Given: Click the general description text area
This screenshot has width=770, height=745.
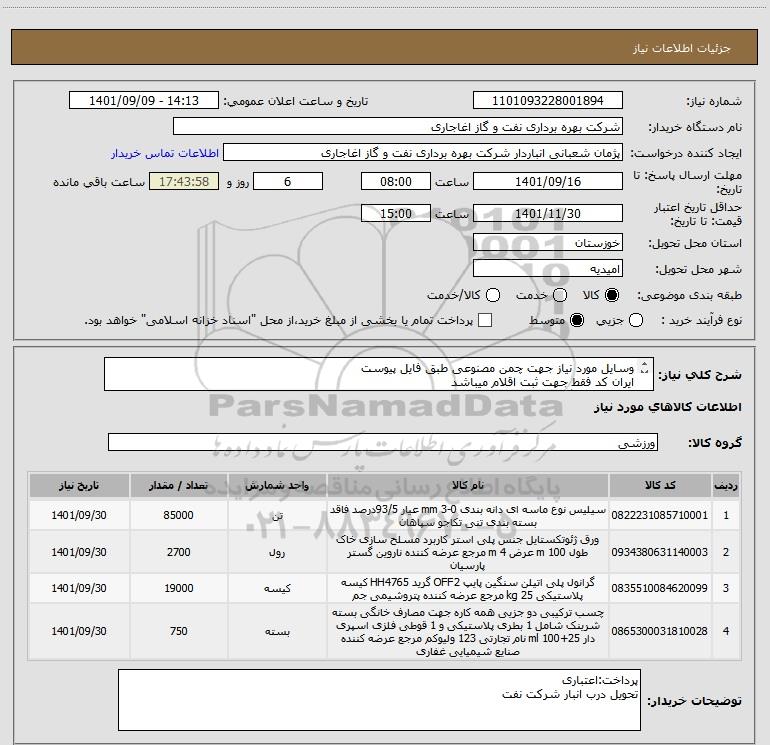Looking at the screenshot, I should (x=379, y=374).
